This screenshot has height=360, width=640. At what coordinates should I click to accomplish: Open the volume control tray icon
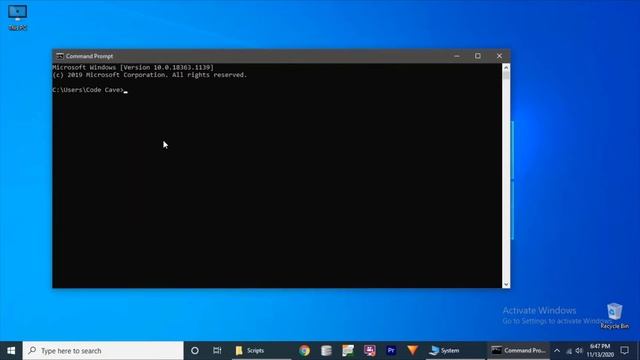click(x=579, y=351)
